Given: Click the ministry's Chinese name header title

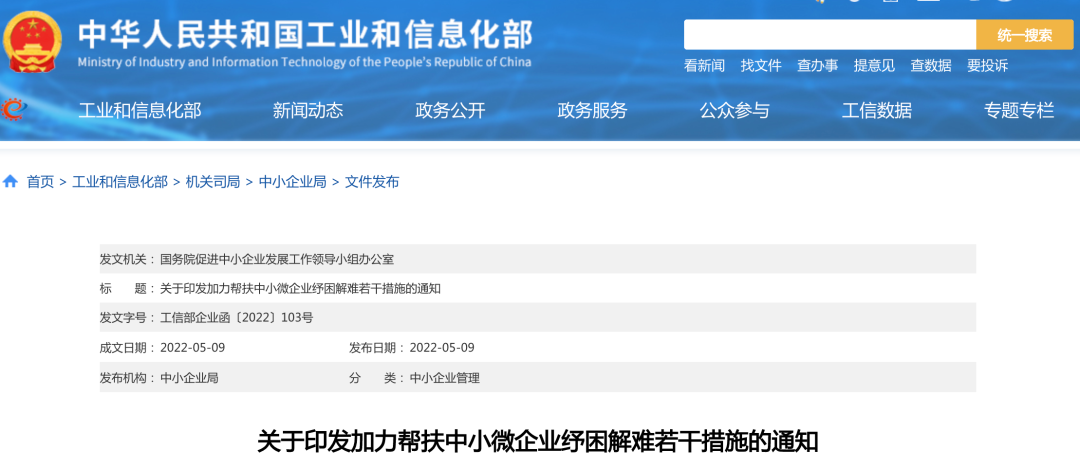Looking at the screenshot, I should pyautogui.click(x=305, y=34).
